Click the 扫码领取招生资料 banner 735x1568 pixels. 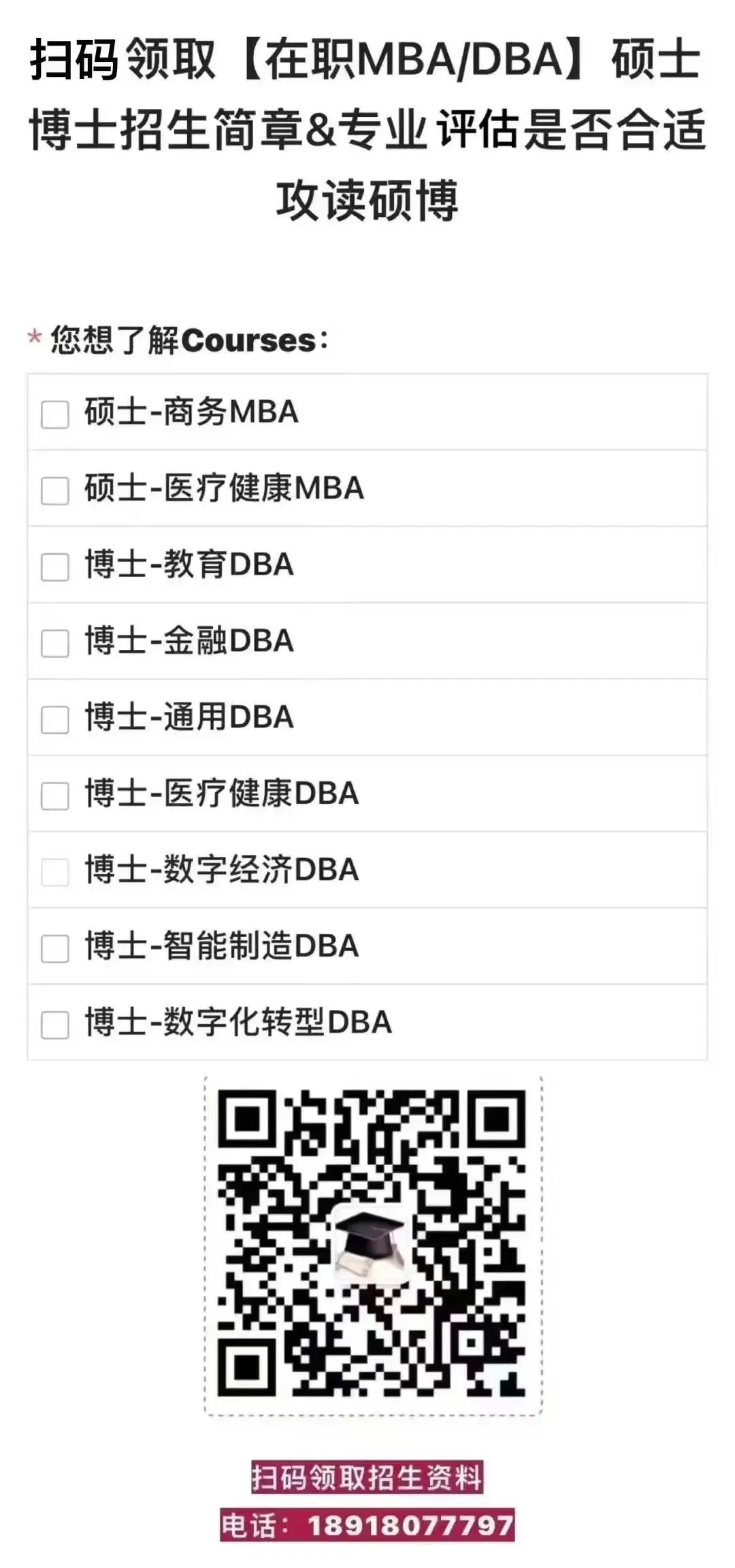367,1477
